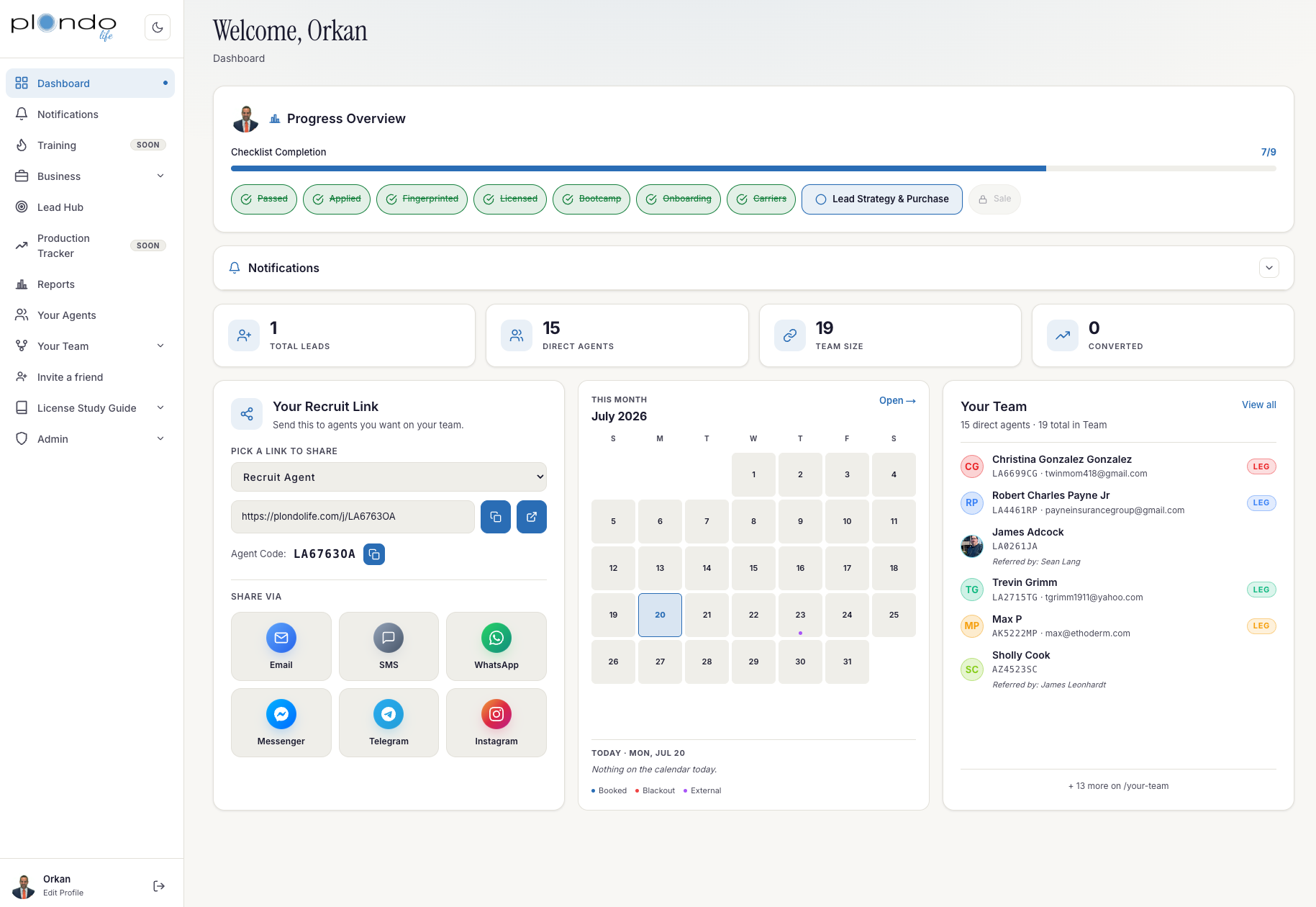Select July 1 on calendar
Image resolution: width=1316 pixels, height=907 pixels.
click(753, 474)
